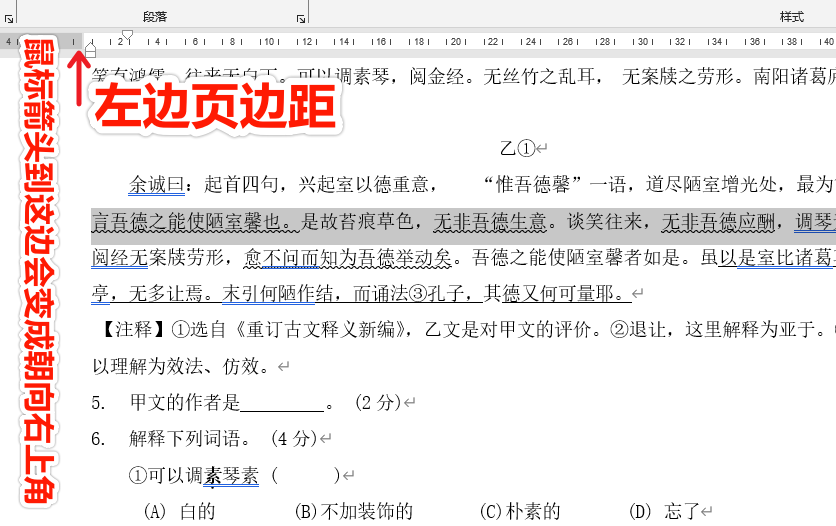Click the quoted phrase 惟吾德馨
Viewport: 836px width, 526px height.
click(x=533, y=184)
